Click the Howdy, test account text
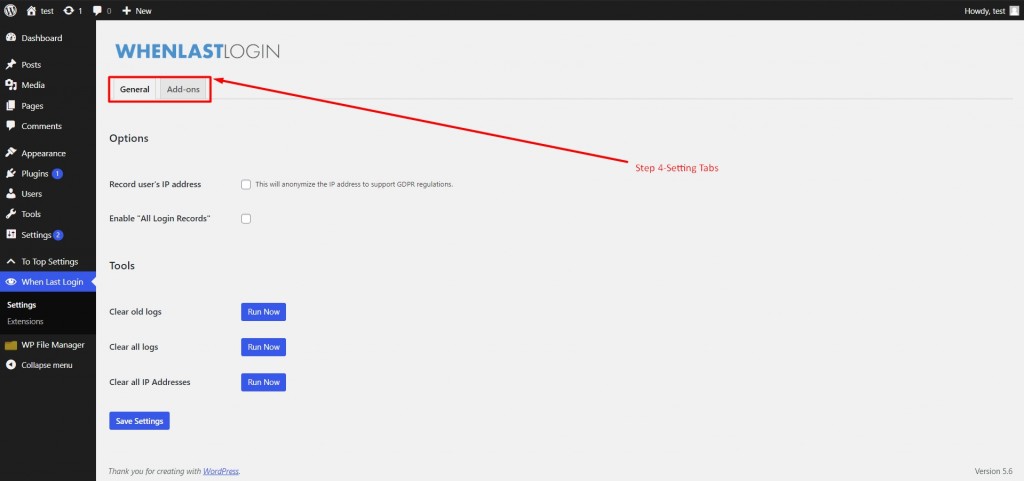 (x=984, y=10)
